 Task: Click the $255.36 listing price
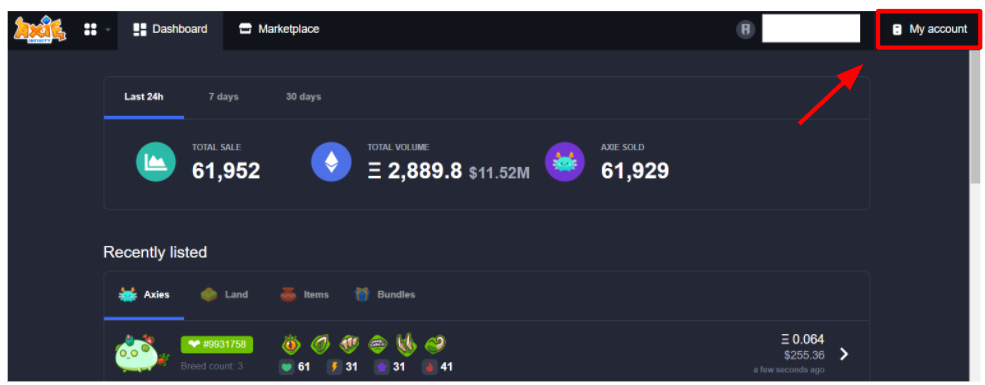coord(804,355)
